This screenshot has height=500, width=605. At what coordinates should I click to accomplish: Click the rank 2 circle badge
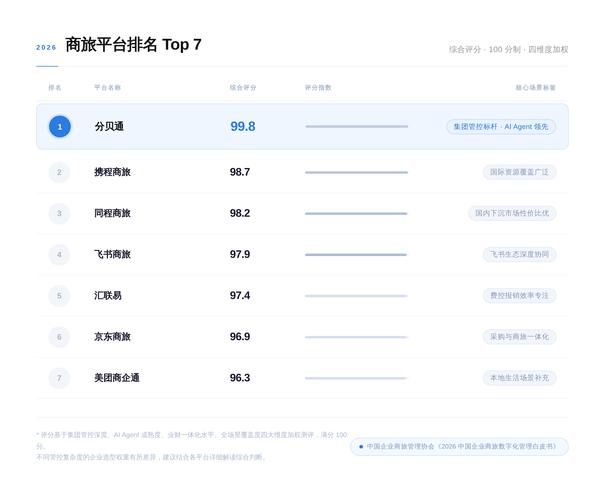(x=59, y=172)
